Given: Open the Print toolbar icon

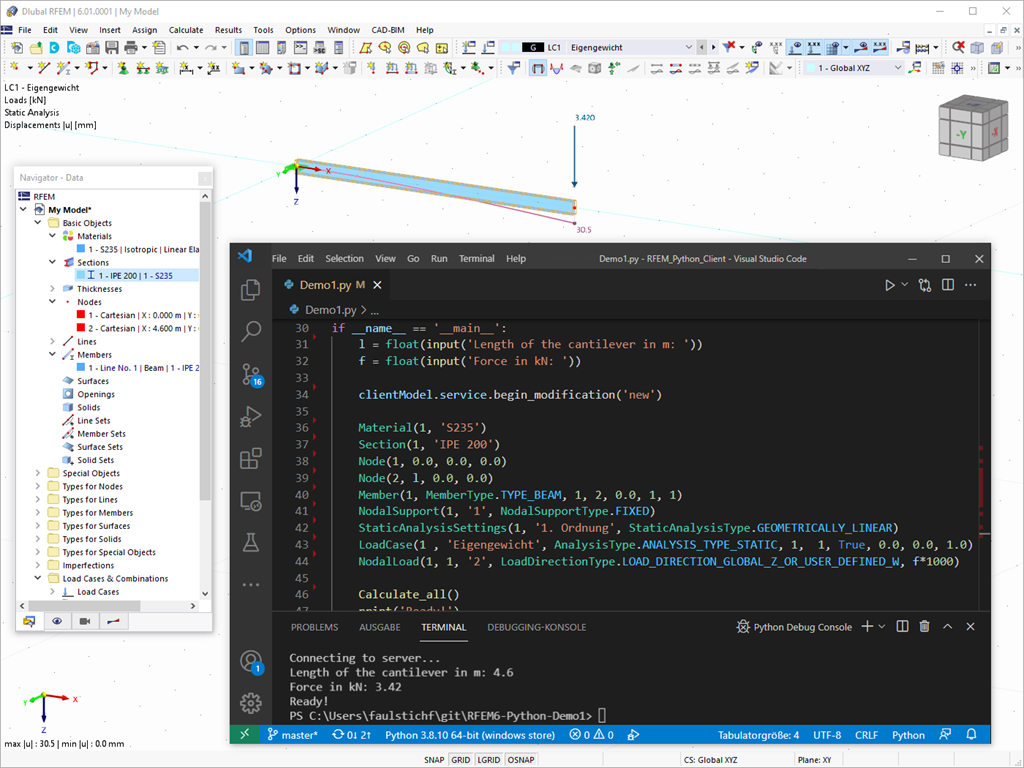Looking at the screenshot, I should pos(131,48).
